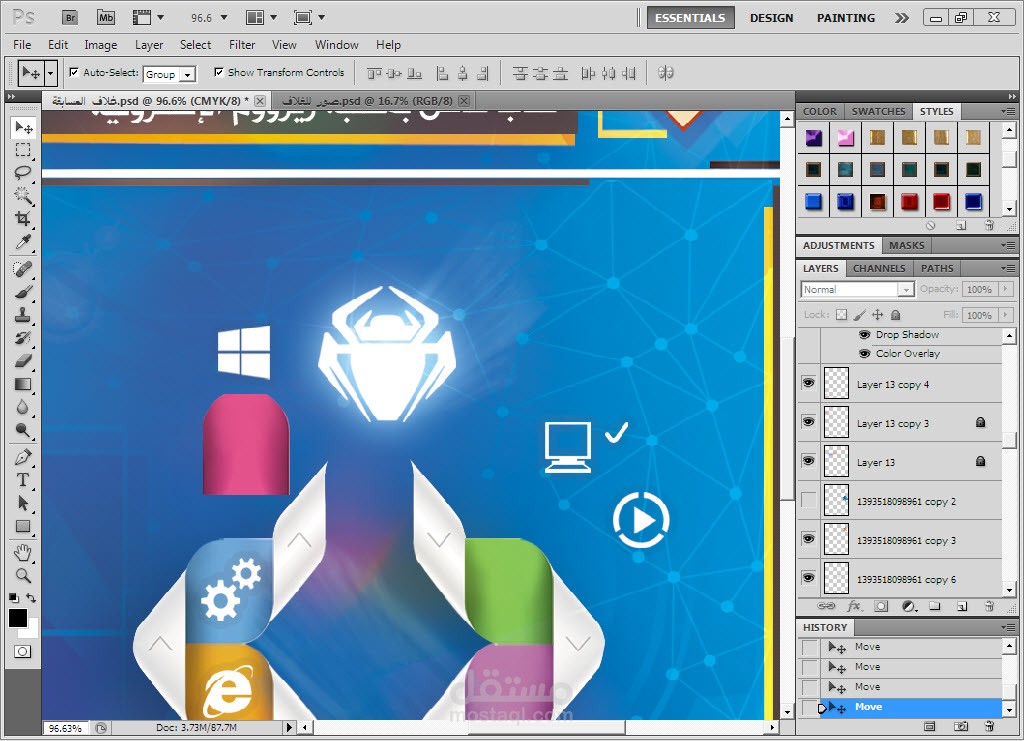Open the Filter menu

(242, 44)
